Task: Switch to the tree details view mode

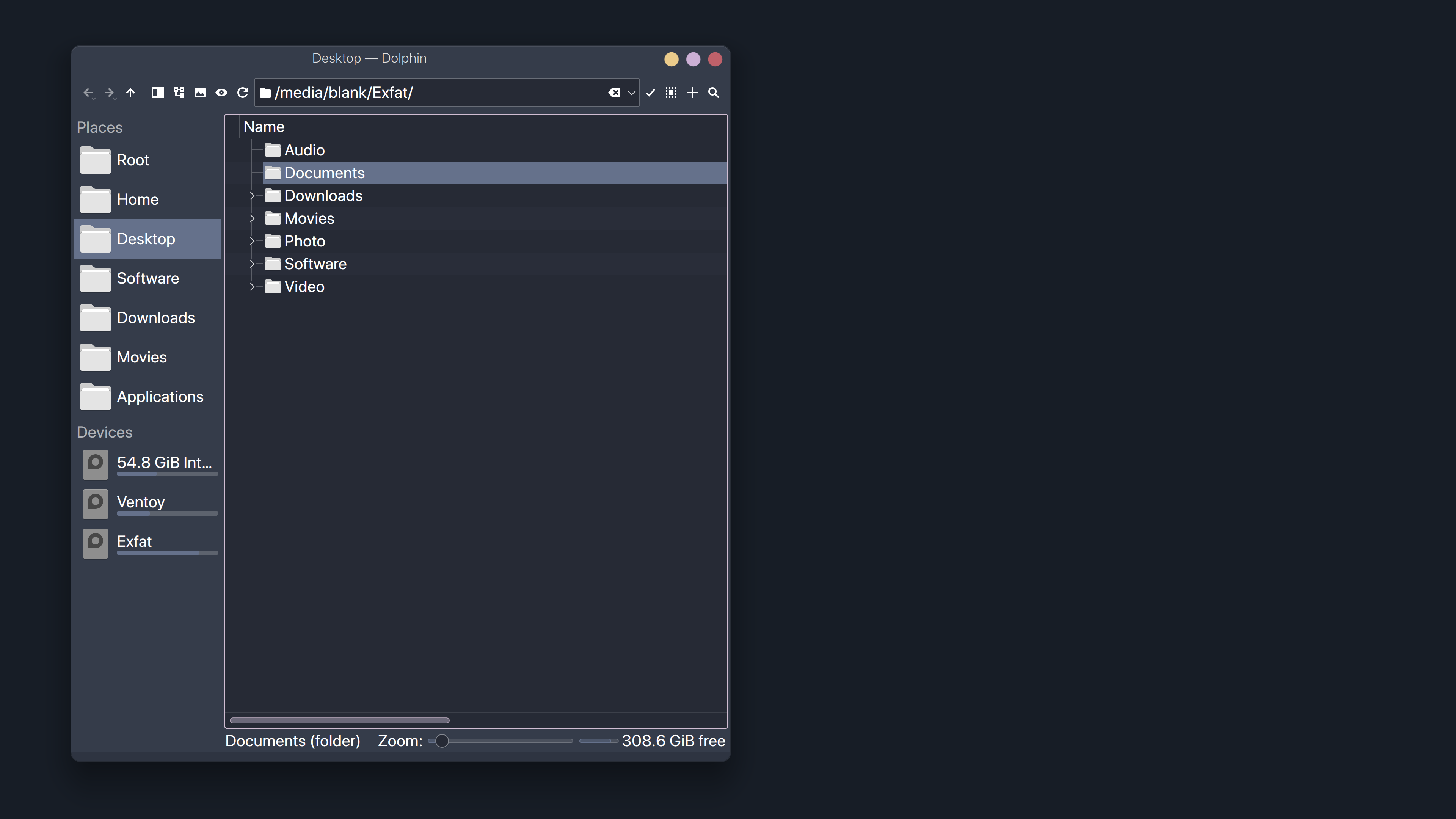Action: click(179, 93)
